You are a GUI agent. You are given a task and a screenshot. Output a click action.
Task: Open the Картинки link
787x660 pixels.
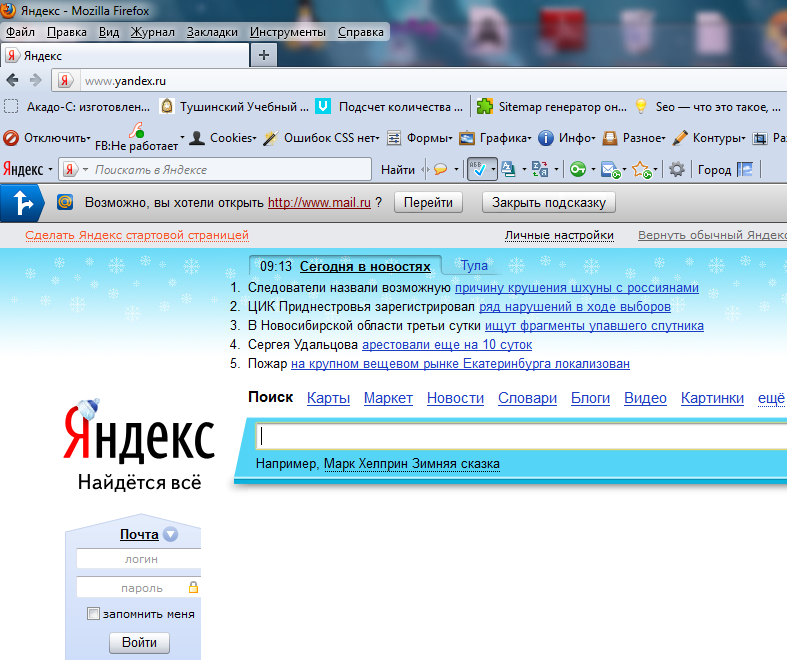712,398
